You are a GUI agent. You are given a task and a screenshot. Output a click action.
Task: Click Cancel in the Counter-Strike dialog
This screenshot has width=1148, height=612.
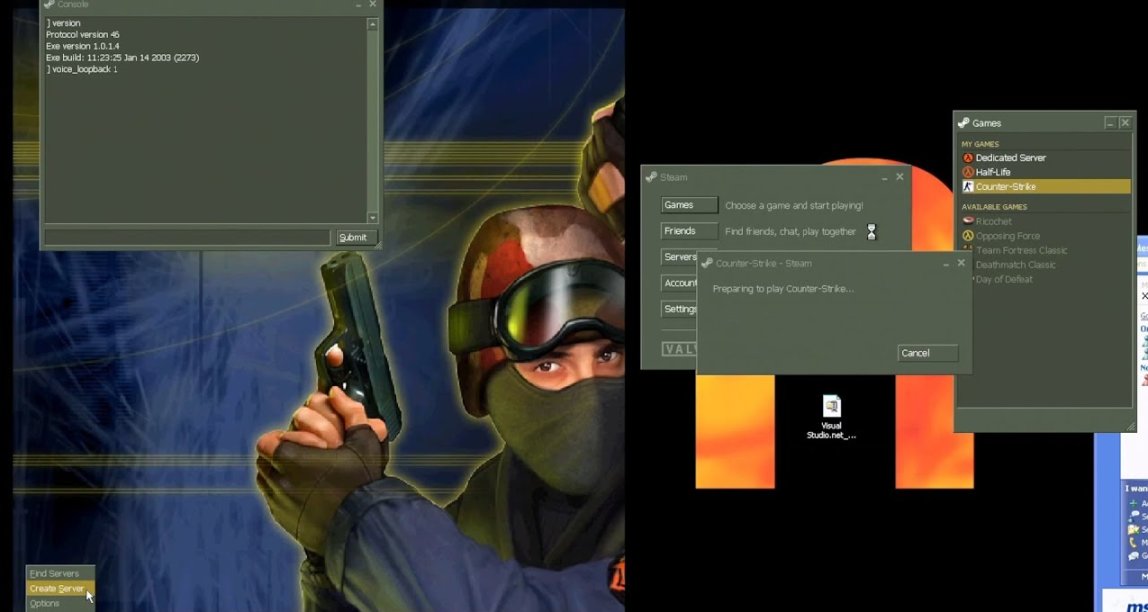click(x=927, y=353)
